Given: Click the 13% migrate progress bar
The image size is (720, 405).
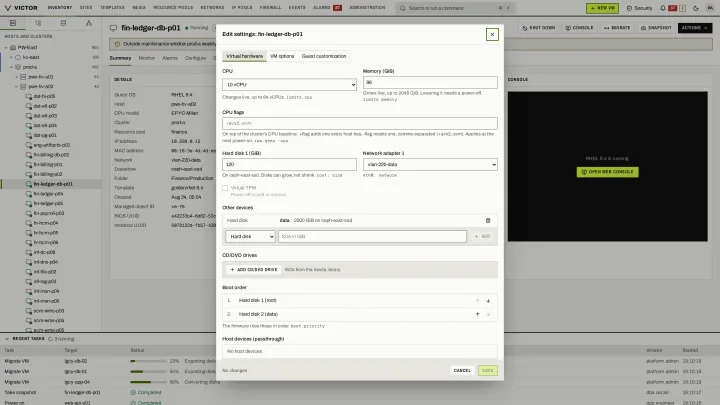Looking at the screenshot, I should pyautogui.click(x=148, y=361).
